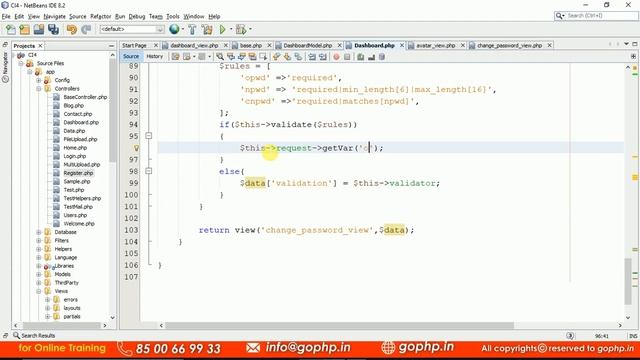The width and height of the screenshot is (640, 360).
Task: Click the Shift Line Left icon
Action: [x=312, y=57]
